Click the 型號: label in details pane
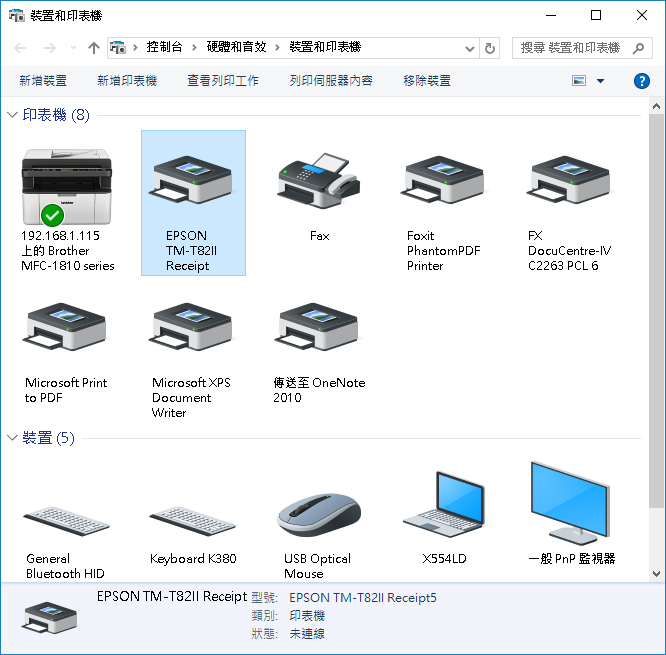The image size is (666, 655). 264,598
